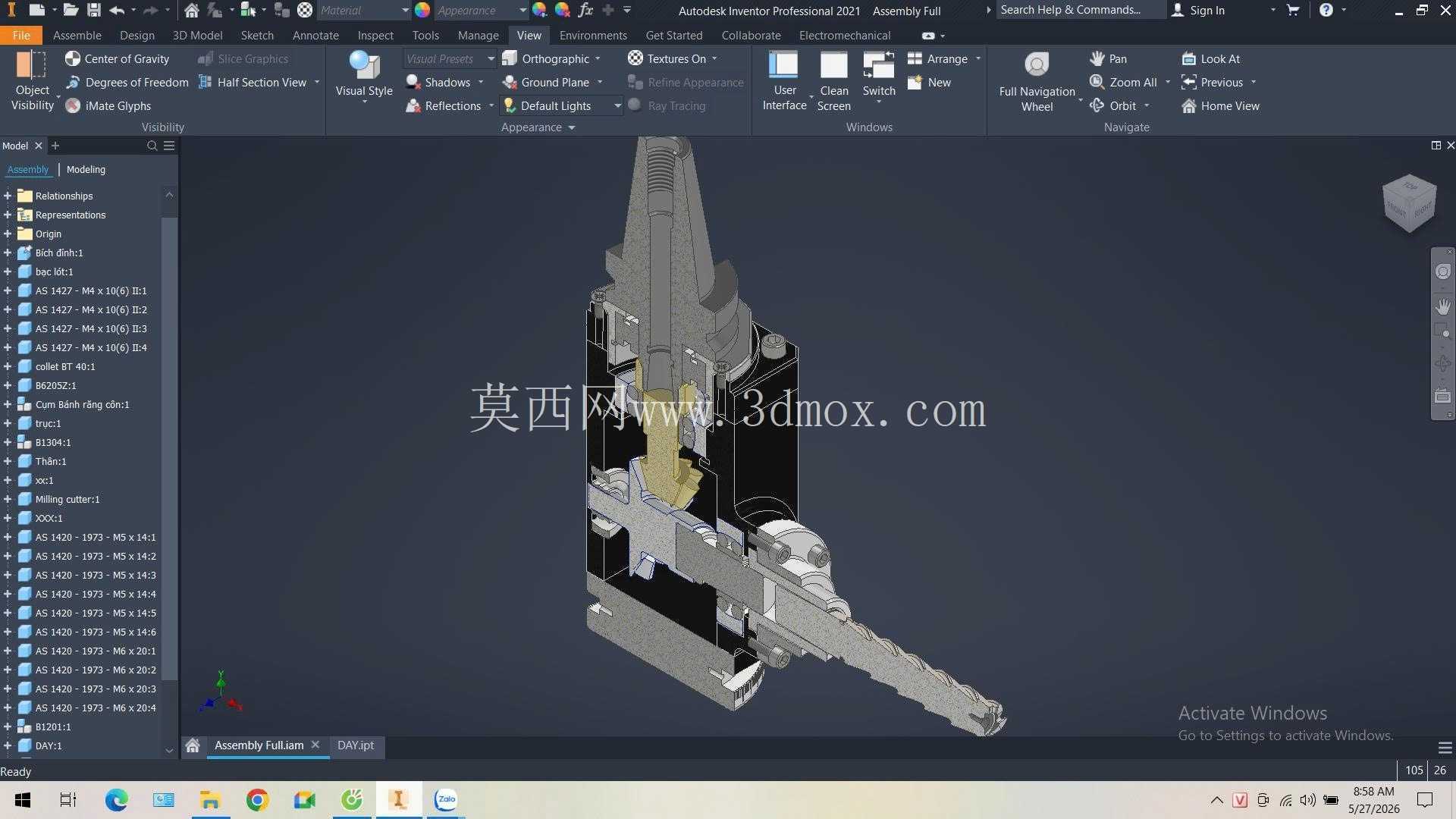Open Zalo from the taskbar
The width and height of the screenshot is (1456, 819).
click(445, 799)
